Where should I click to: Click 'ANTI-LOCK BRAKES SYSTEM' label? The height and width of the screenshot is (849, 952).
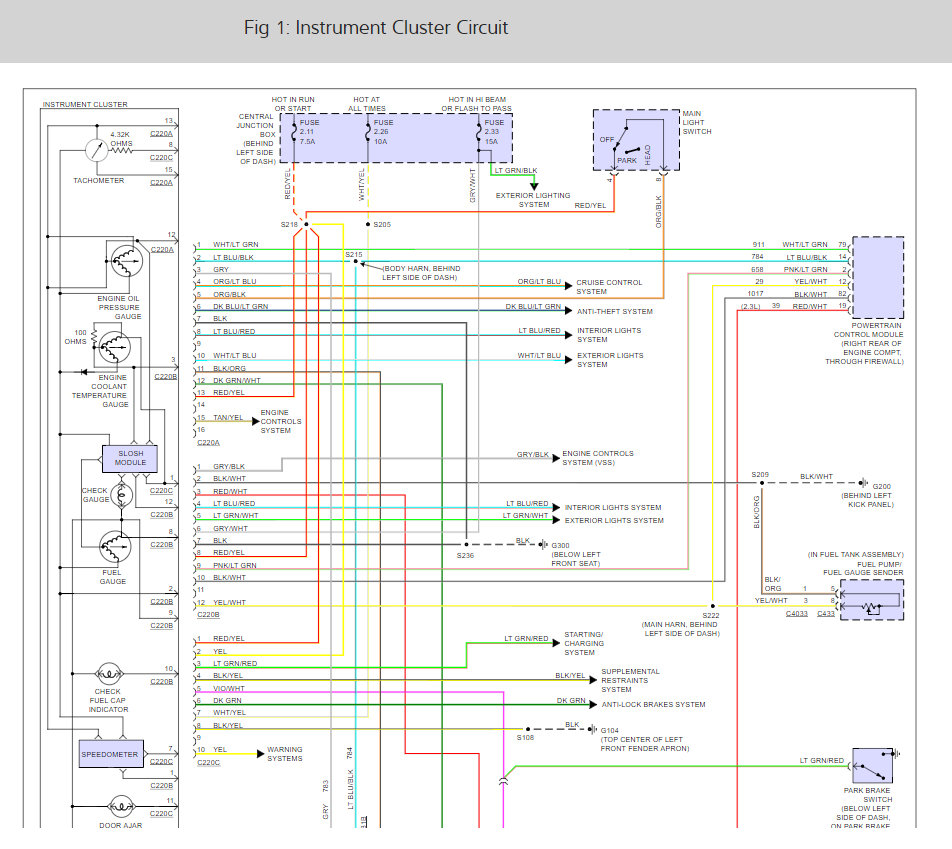point(653,704)
